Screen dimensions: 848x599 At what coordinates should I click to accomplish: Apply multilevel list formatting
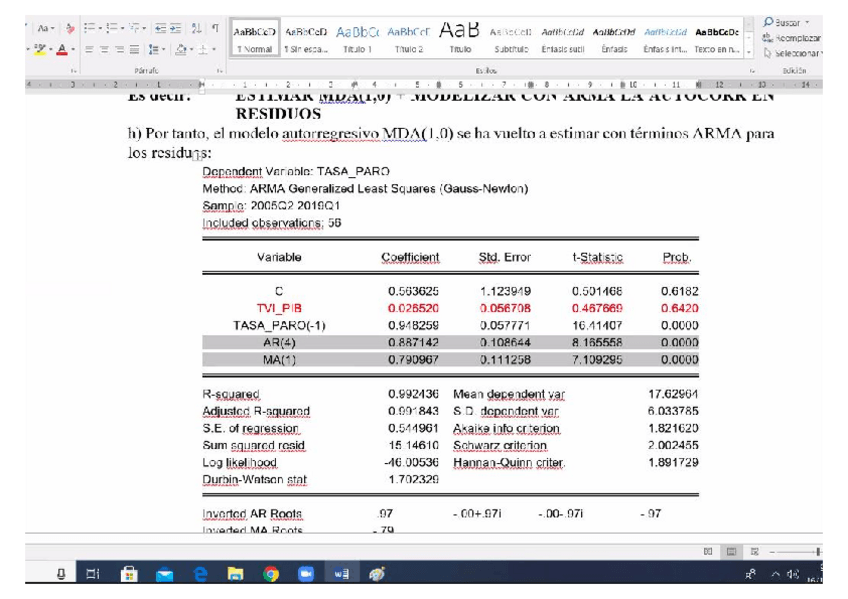coord(134,28)
